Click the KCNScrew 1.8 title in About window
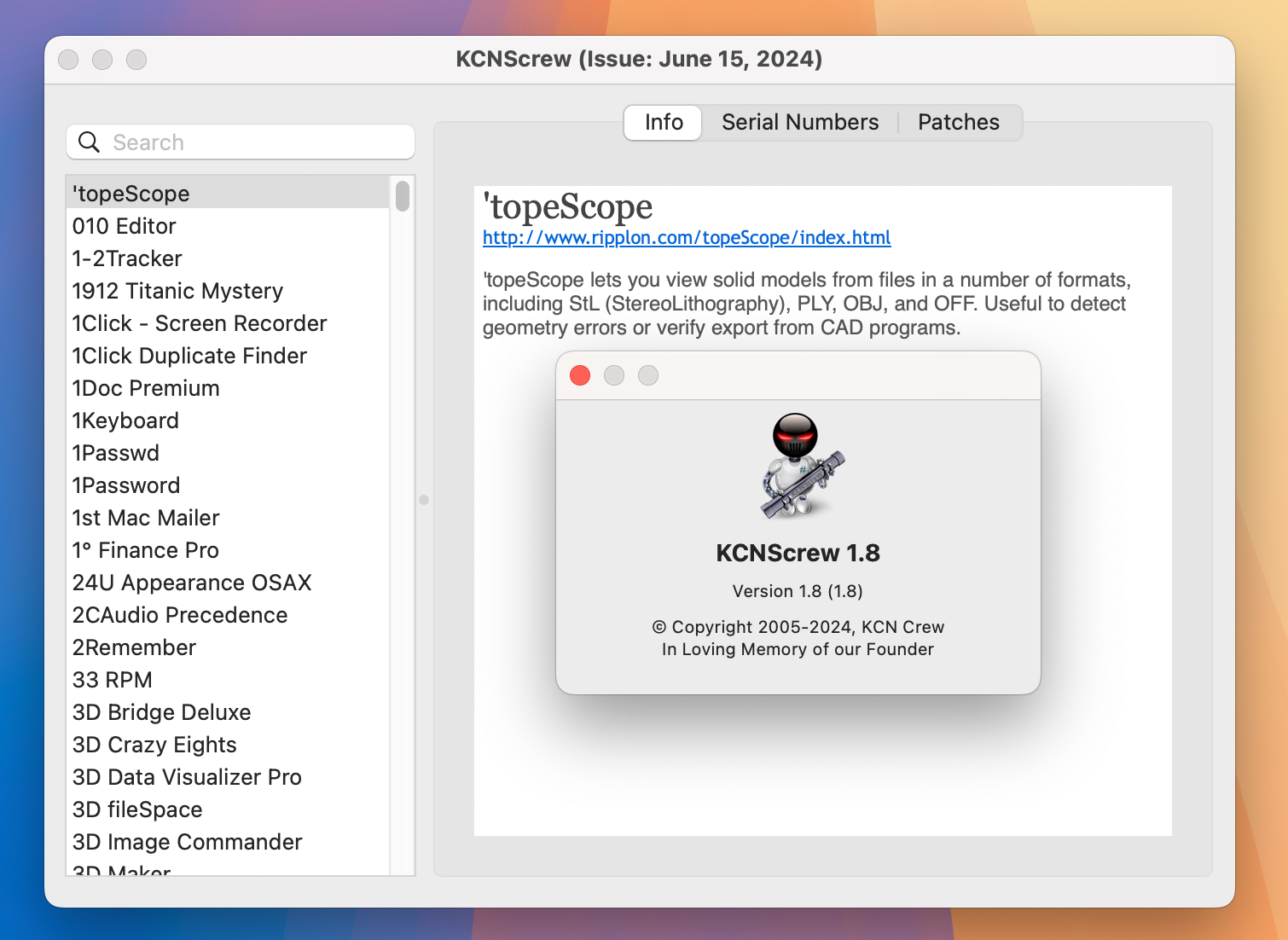The height and width of the screenshot is (940, 1288). pyautogui.click(x=798, y=553)
